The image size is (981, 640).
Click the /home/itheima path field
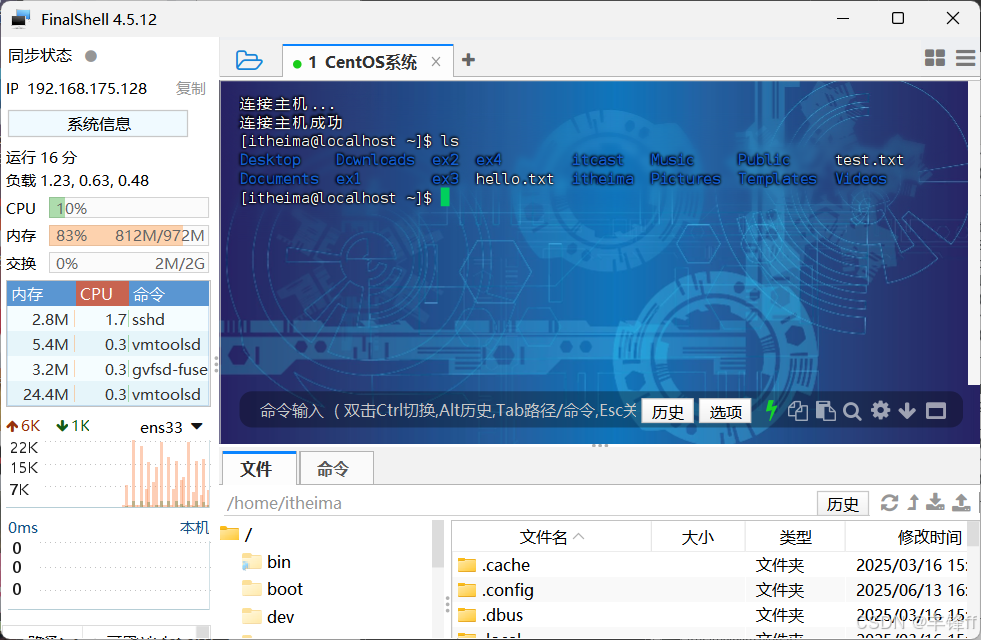pos(519,503)
